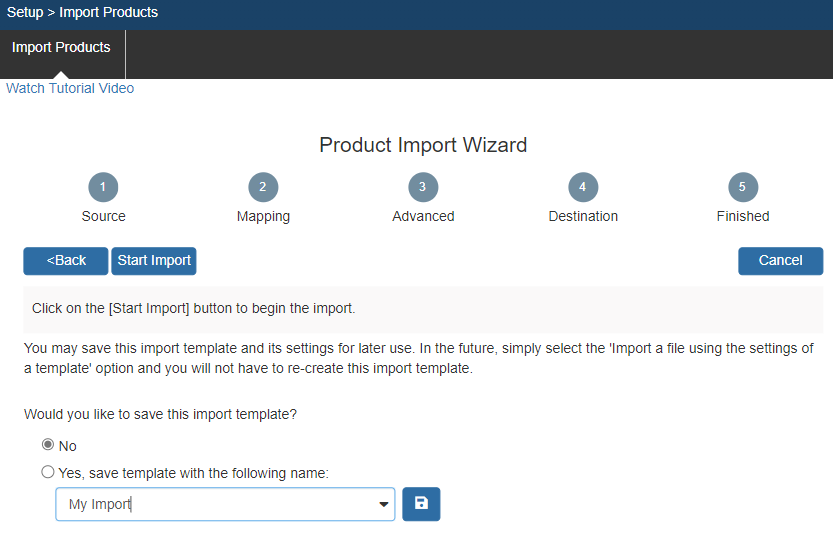
Task: Click the Mapping step label
Action: point(263,216)
